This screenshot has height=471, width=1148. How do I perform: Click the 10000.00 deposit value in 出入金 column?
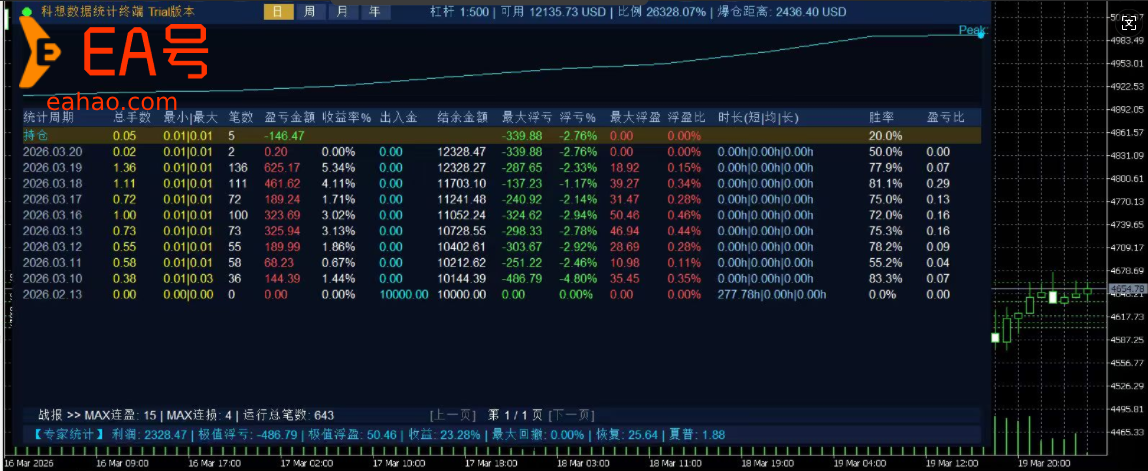[403, 294]
